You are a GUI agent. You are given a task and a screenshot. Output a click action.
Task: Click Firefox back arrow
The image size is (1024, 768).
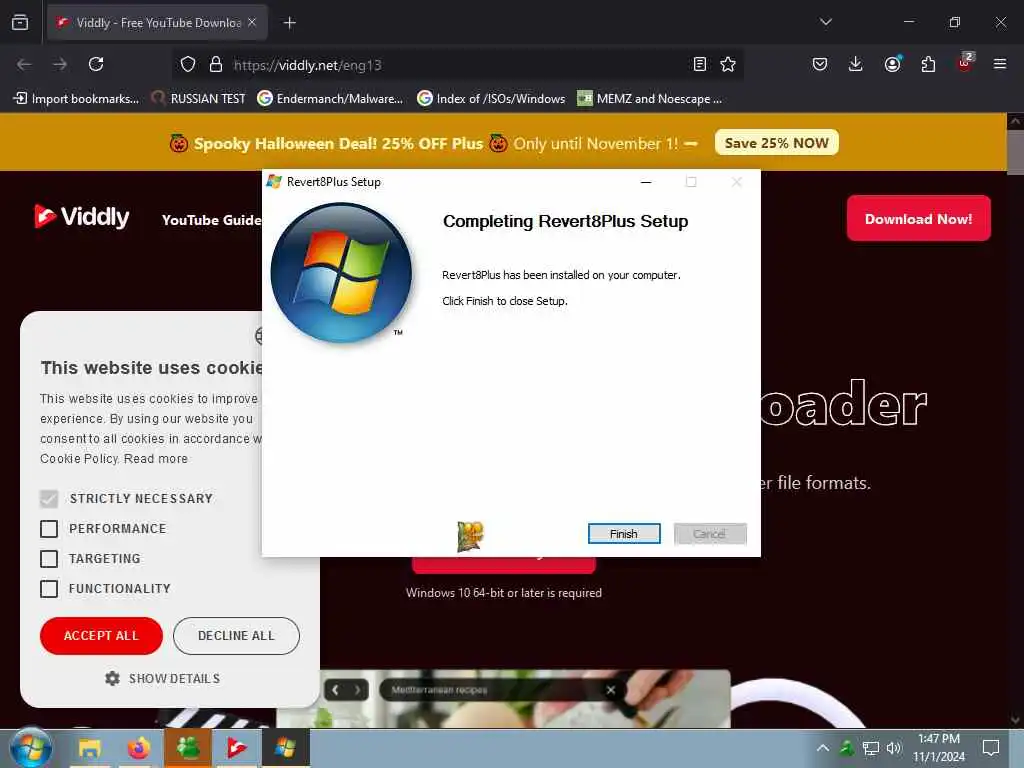coord(24,64)
